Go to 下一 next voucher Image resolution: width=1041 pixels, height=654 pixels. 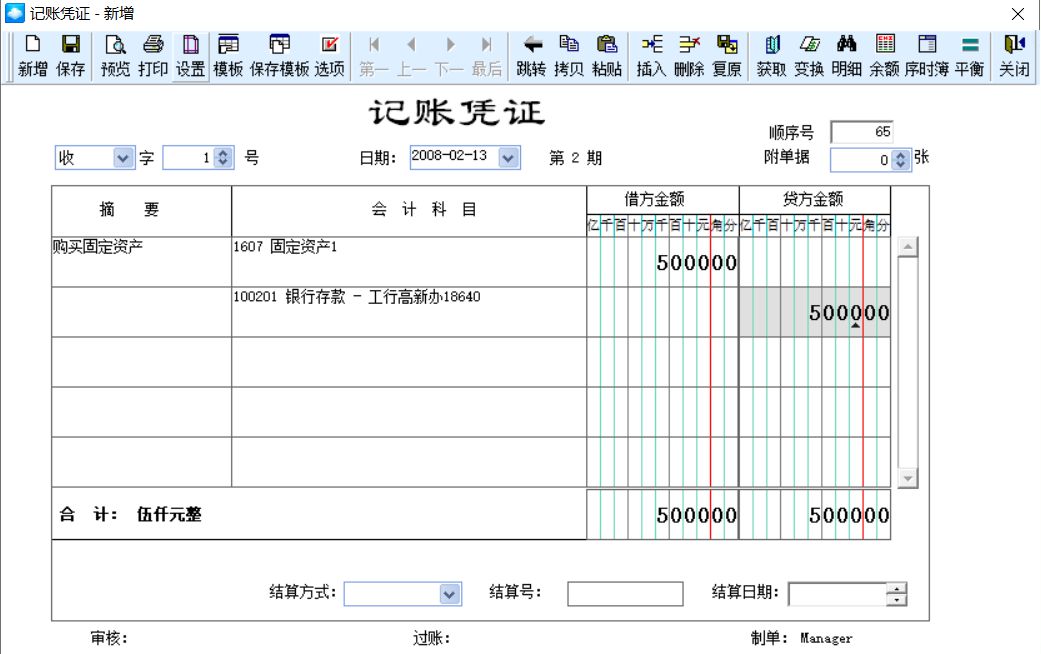click(x=449, y=56)
